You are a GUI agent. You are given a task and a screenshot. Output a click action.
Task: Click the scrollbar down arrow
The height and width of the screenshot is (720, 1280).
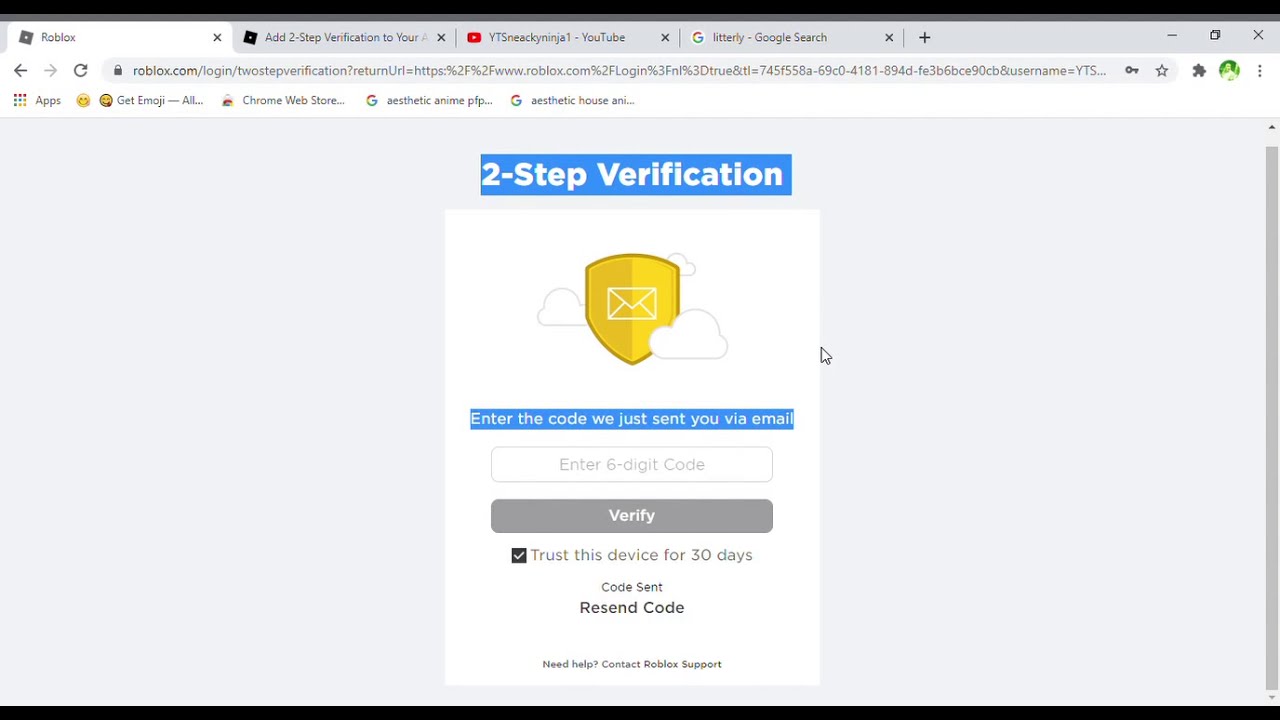click(1272, 698)
